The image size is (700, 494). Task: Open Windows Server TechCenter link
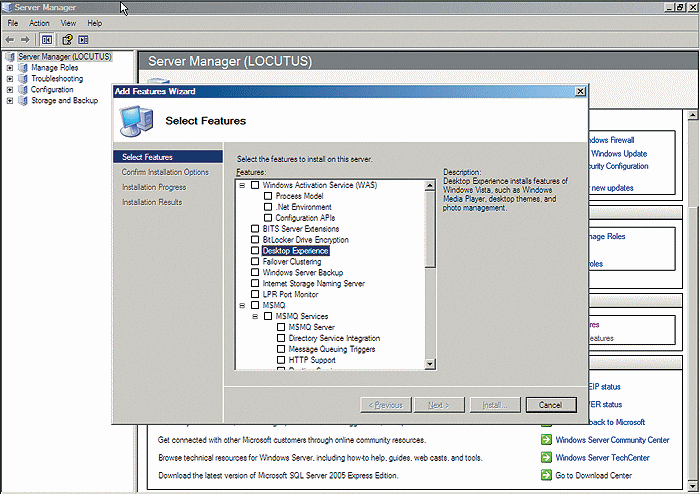[x=603, y=457]
